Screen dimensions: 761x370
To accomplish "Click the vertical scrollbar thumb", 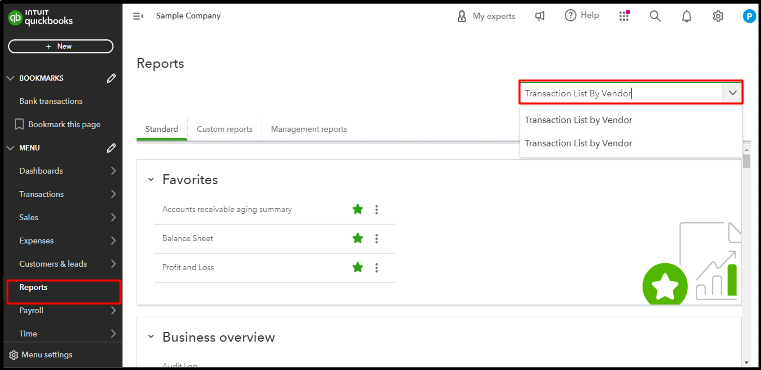I will 746,161.
